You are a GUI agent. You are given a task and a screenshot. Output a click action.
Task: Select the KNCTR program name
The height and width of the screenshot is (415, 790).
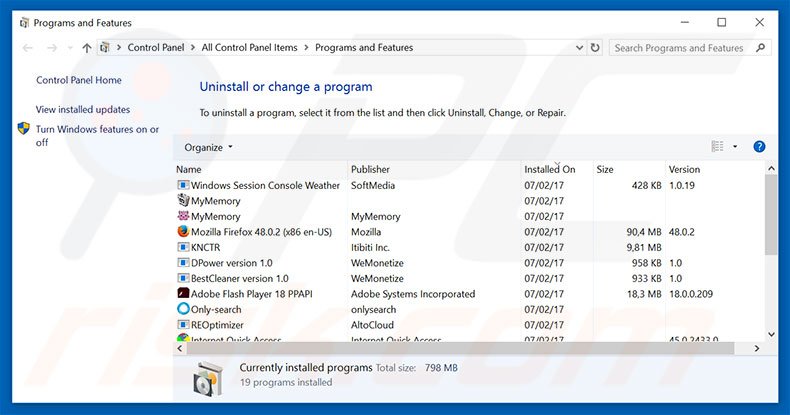click(206, 247)
